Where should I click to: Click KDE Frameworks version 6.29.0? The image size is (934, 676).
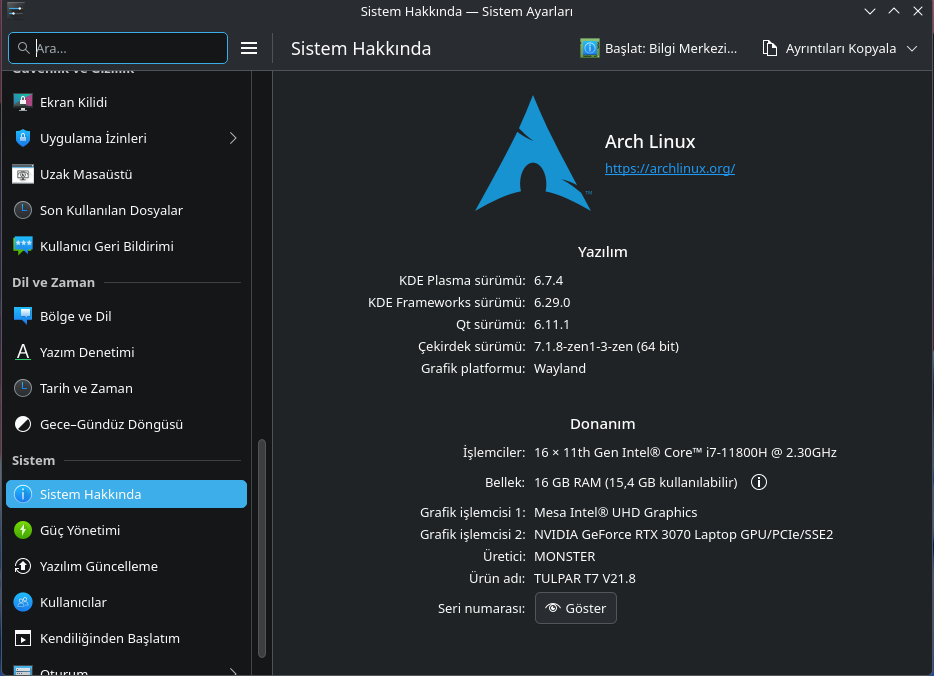pyautogui.click(x=552, y=303)
